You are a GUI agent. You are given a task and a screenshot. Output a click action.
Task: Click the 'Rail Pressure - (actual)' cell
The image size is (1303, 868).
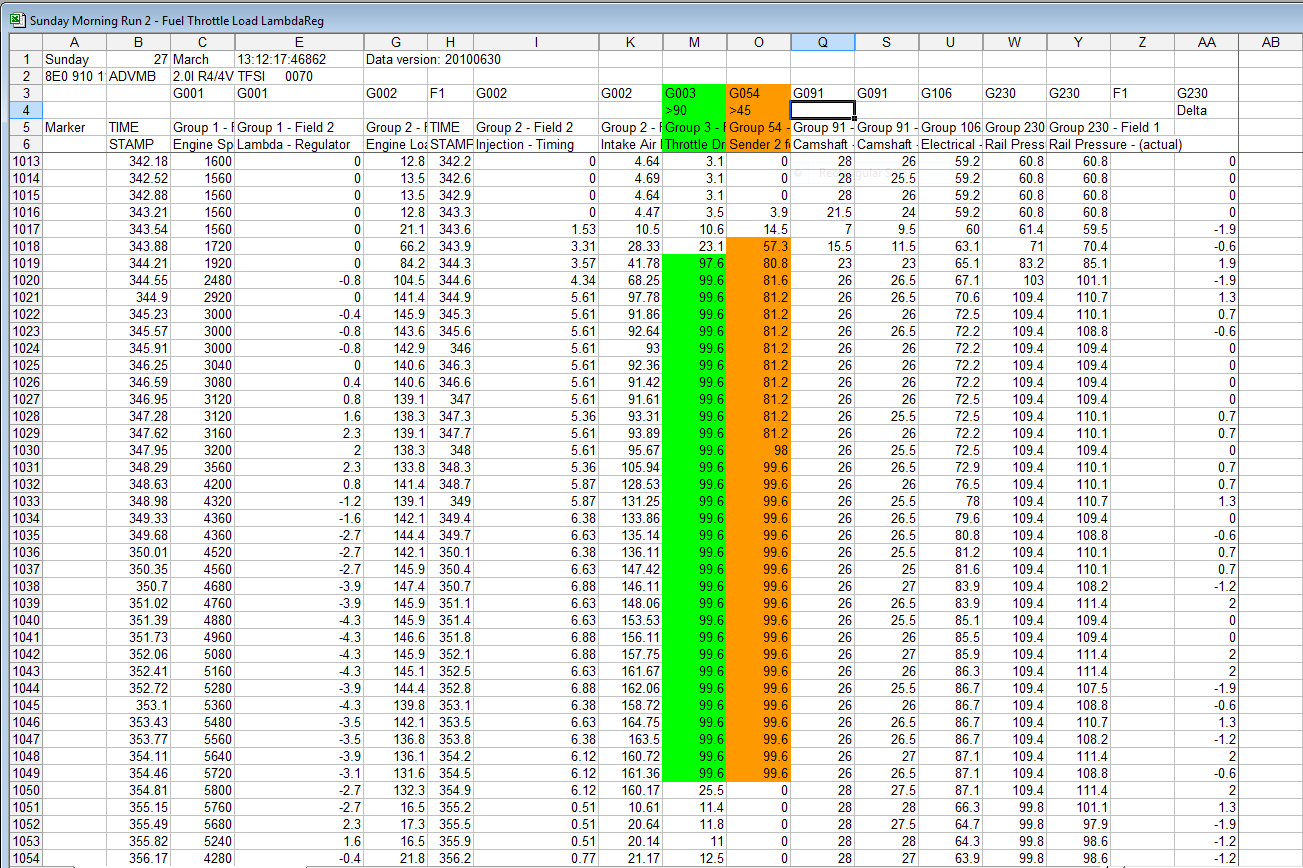click(x=1116, y=144)
